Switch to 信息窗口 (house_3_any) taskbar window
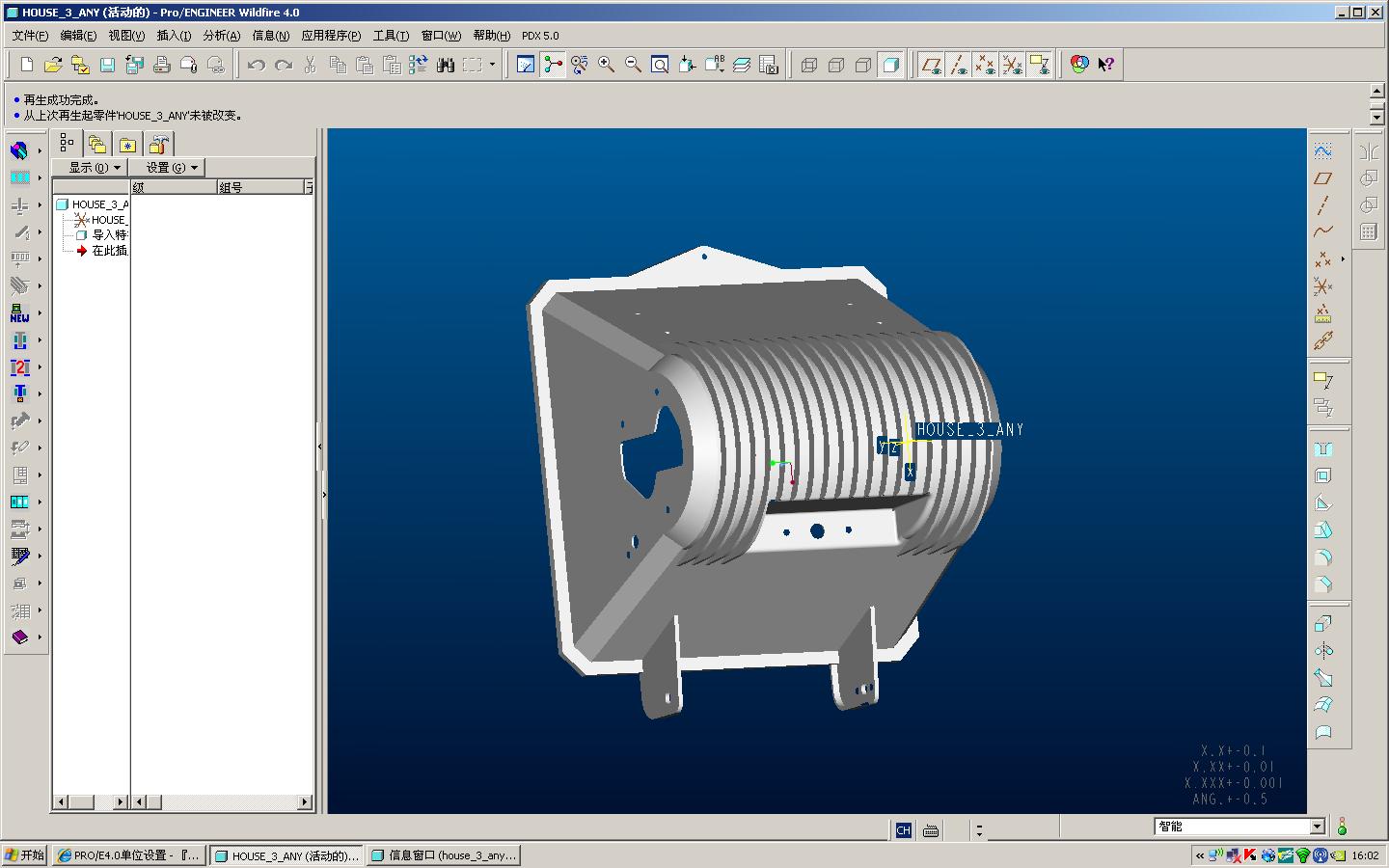 (x=444, y=855)
